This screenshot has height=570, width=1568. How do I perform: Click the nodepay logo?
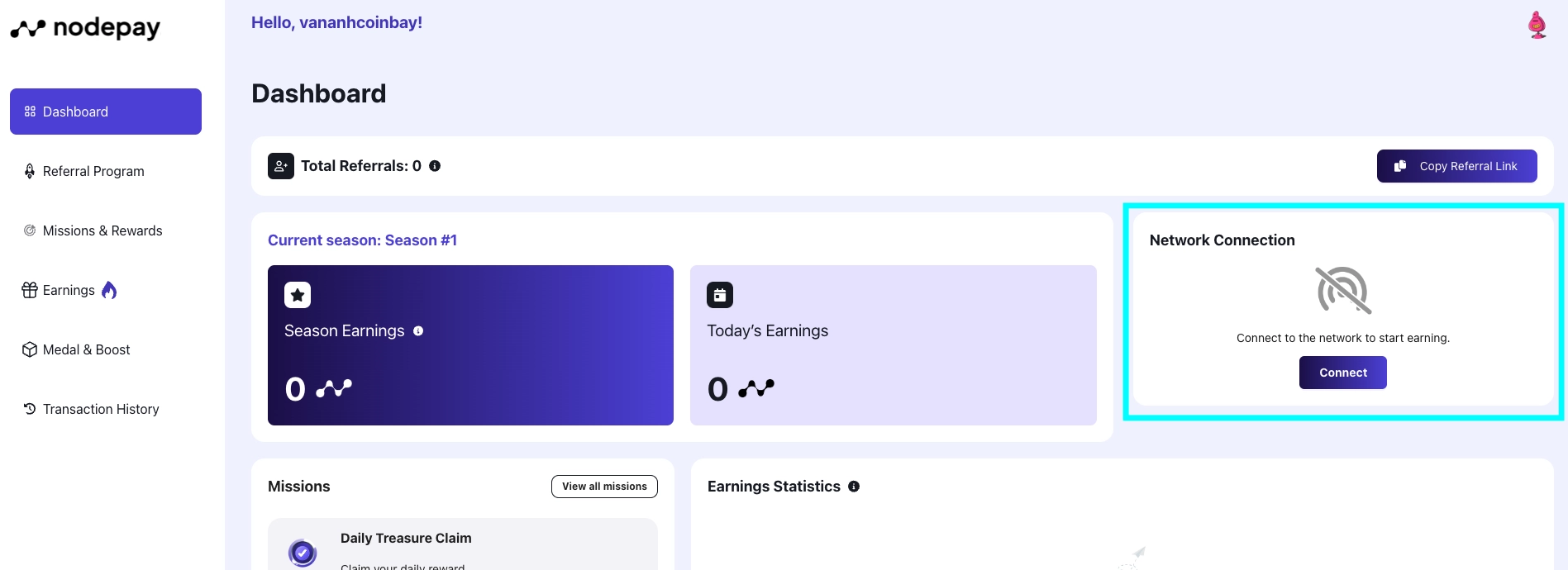85,28
